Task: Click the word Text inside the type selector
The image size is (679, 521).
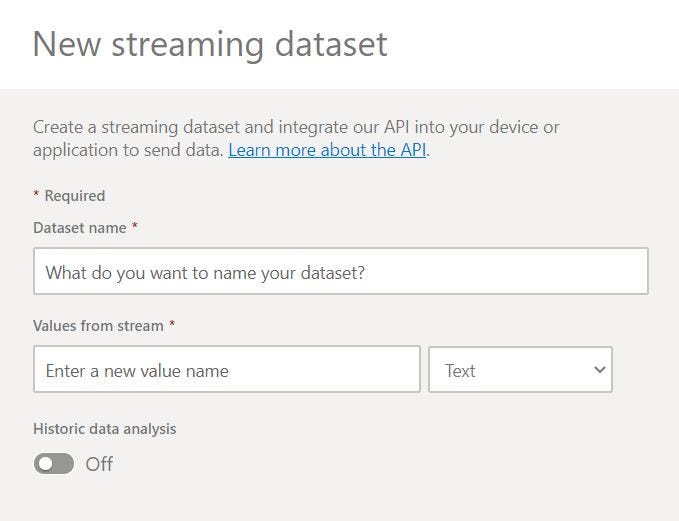Action: pos(460,371)
